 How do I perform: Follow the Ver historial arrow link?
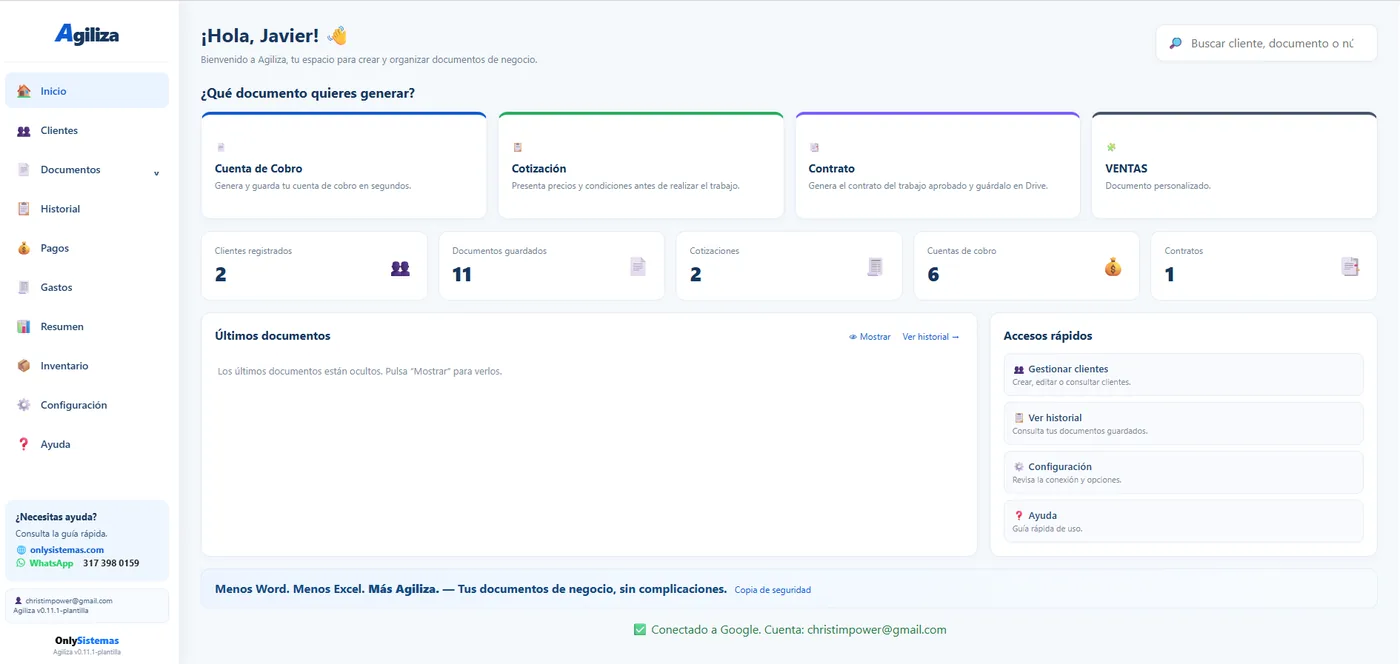click(931, 337)
